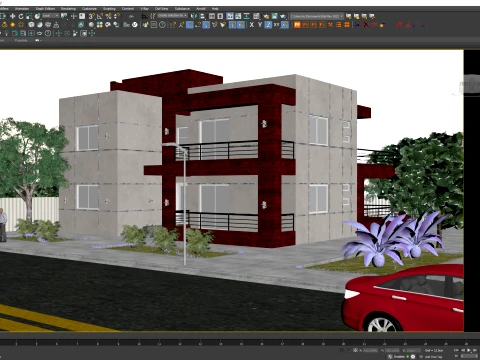The height and width of the screenshot is (360, 480).
Task: Click Add Time Tag in status bar
Action: click(433, 357)
